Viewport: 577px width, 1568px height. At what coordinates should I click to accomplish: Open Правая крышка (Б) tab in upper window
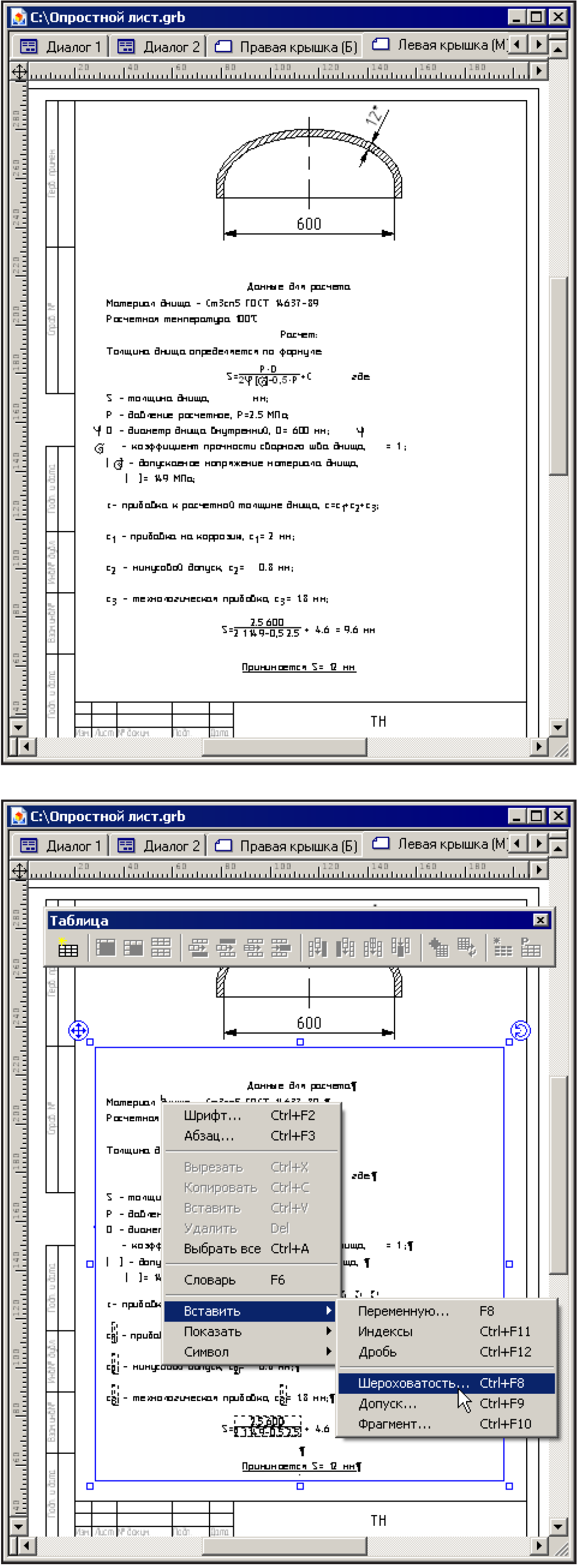point(286,47)
